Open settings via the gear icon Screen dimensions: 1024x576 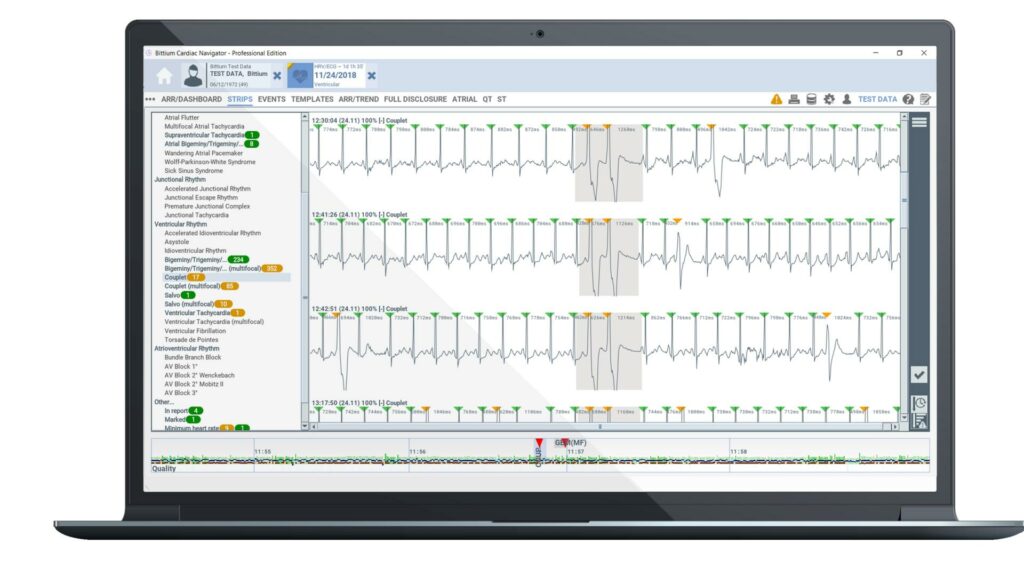point(829,99)
